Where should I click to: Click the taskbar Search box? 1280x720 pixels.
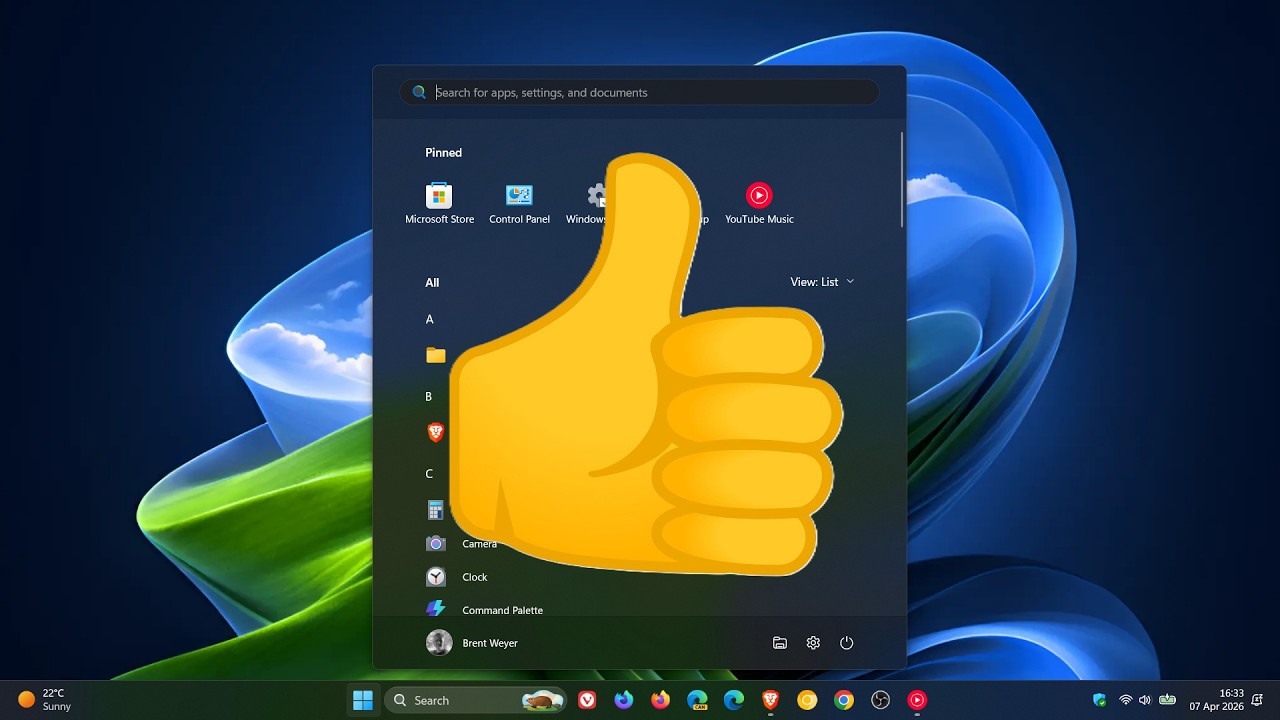[x=476, y=700]
